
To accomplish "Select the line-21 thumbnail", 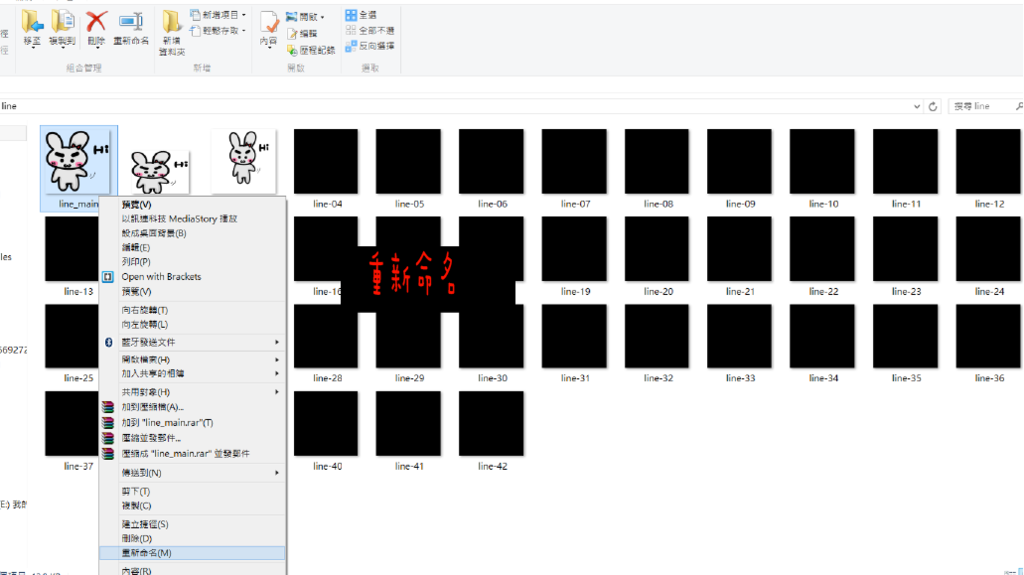I will 739,249.
